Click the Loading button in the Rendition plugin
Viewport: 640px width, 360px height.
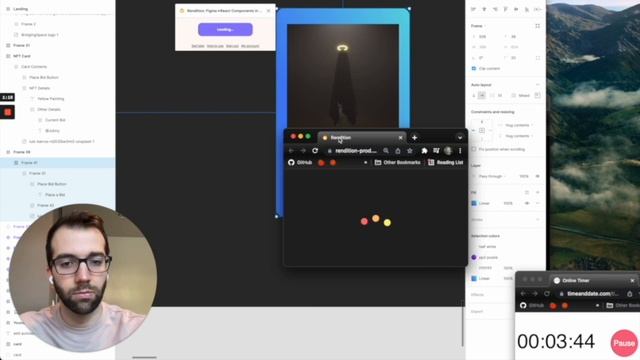click(225, 29)
